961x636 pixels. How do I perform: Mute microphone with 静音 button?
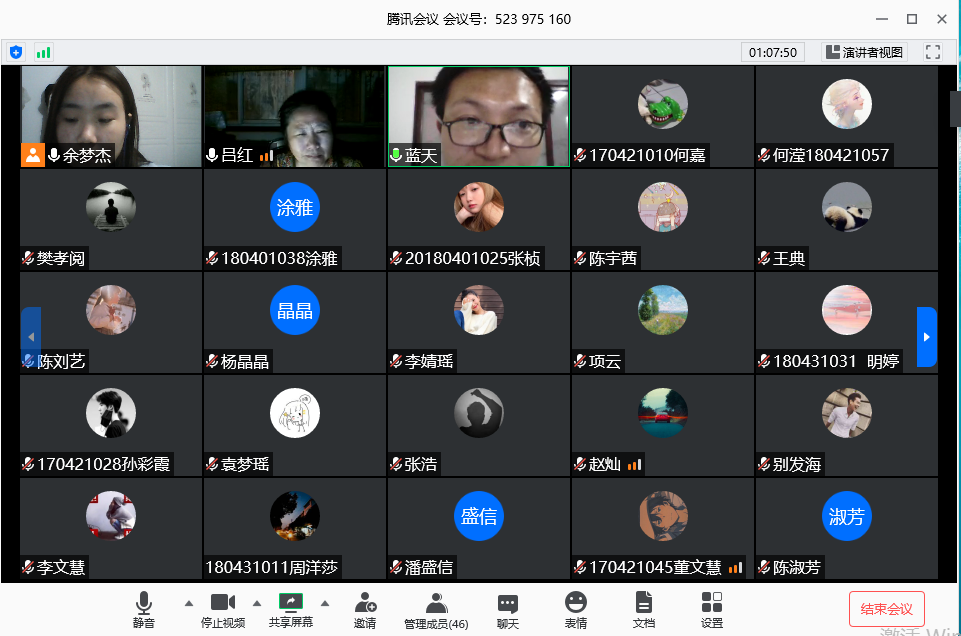pyautogui.click(x=144, y=610)
